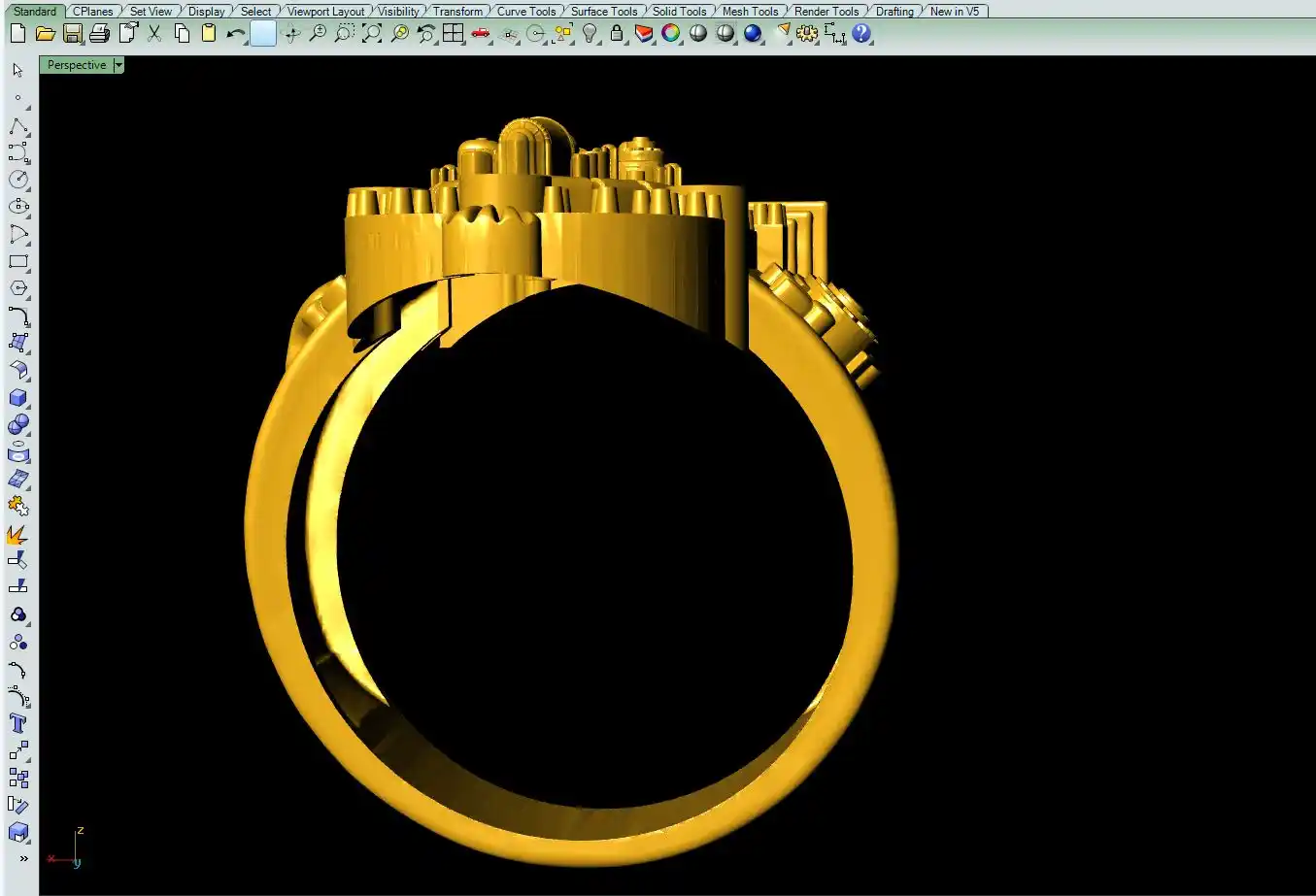The height and width of the screenshot is (896, 1316).
Task: Select the Box solid tool
Action: tap(18, 398)
